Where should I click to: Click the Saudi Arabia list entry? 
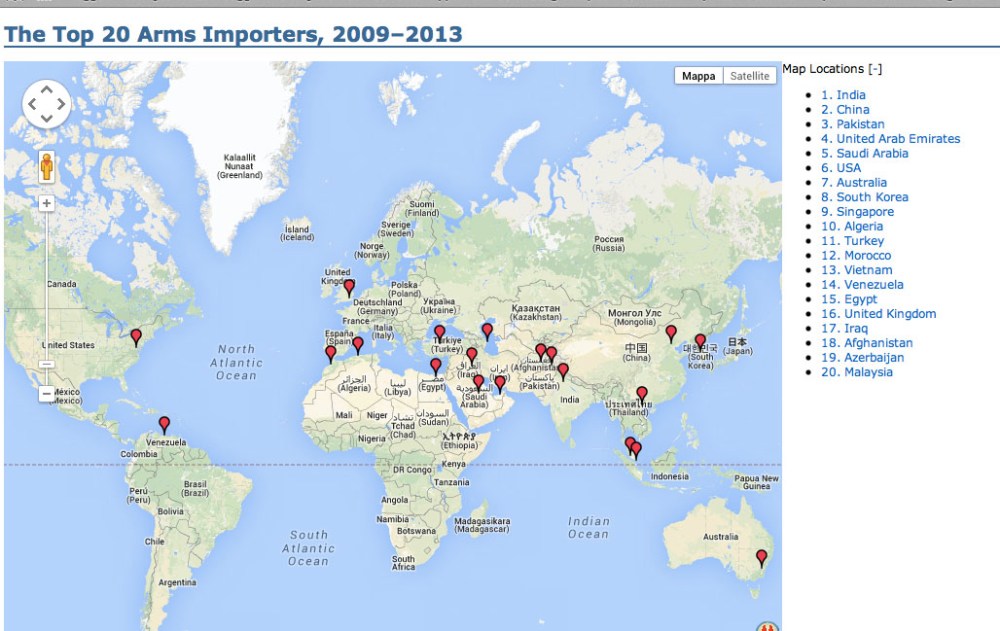point(864,154)
